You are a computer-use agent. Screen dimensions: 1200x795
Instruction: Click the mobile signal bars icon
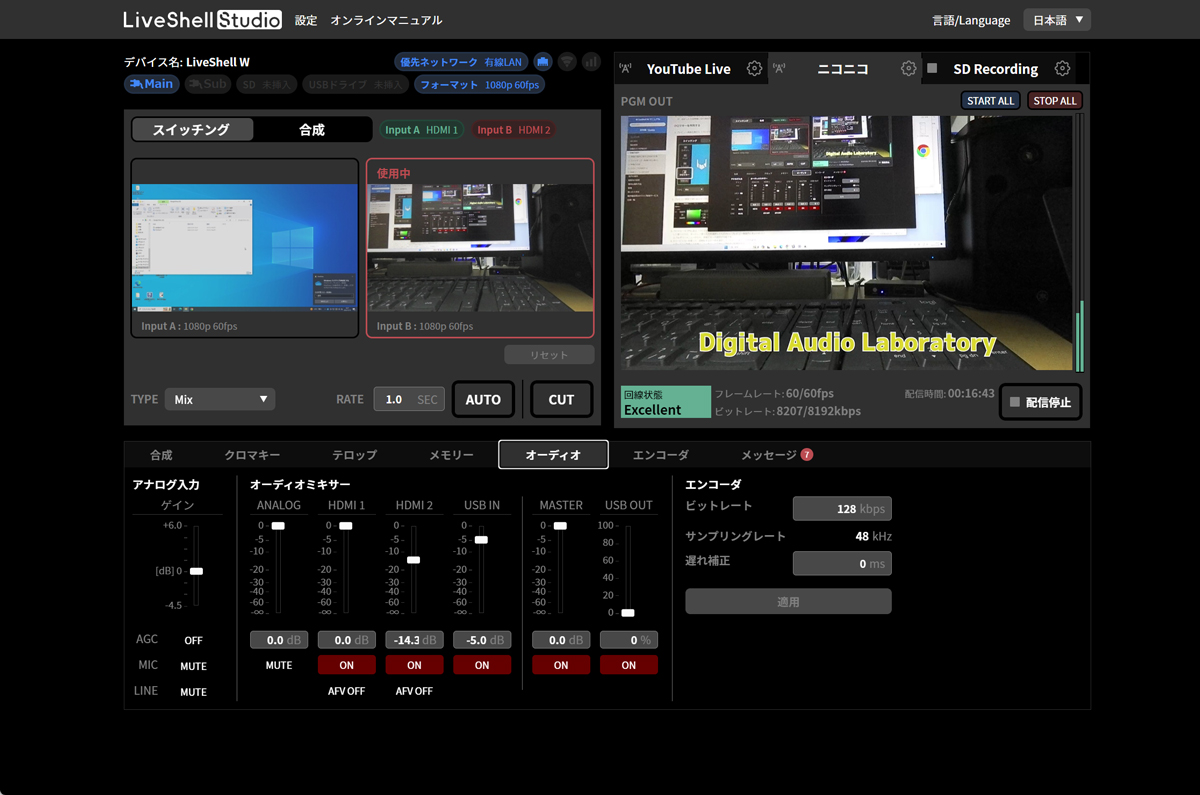591,62
